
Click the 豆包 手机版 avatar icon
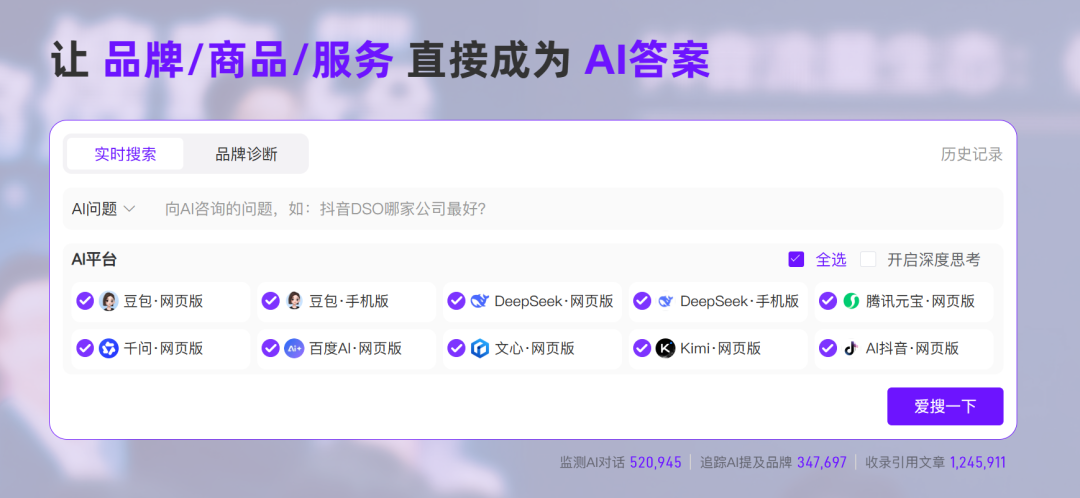[295, 301]
